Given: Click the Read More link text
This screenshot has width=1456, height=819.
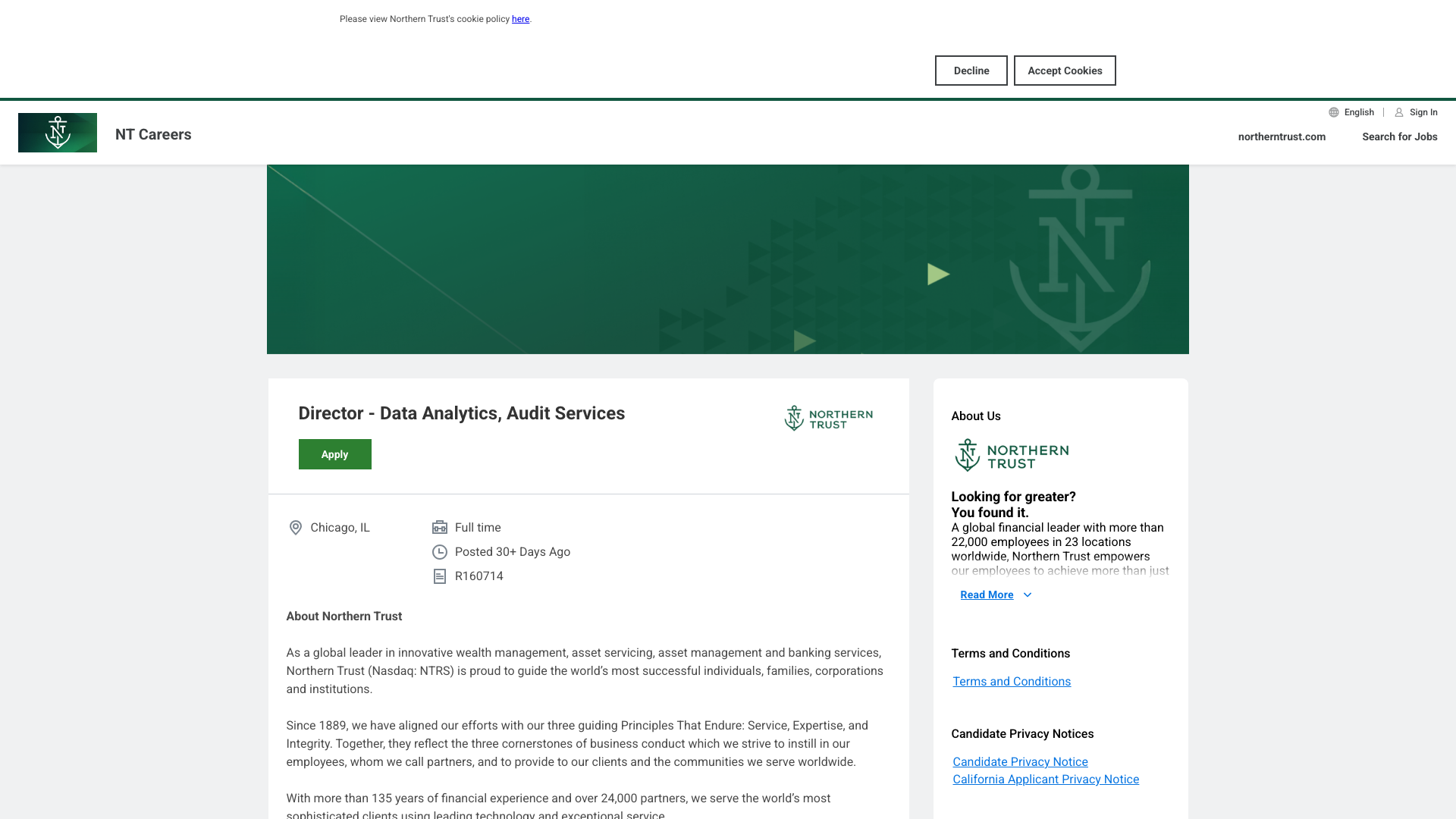Looking at the screenshot, I should click(x=987, y=595).
